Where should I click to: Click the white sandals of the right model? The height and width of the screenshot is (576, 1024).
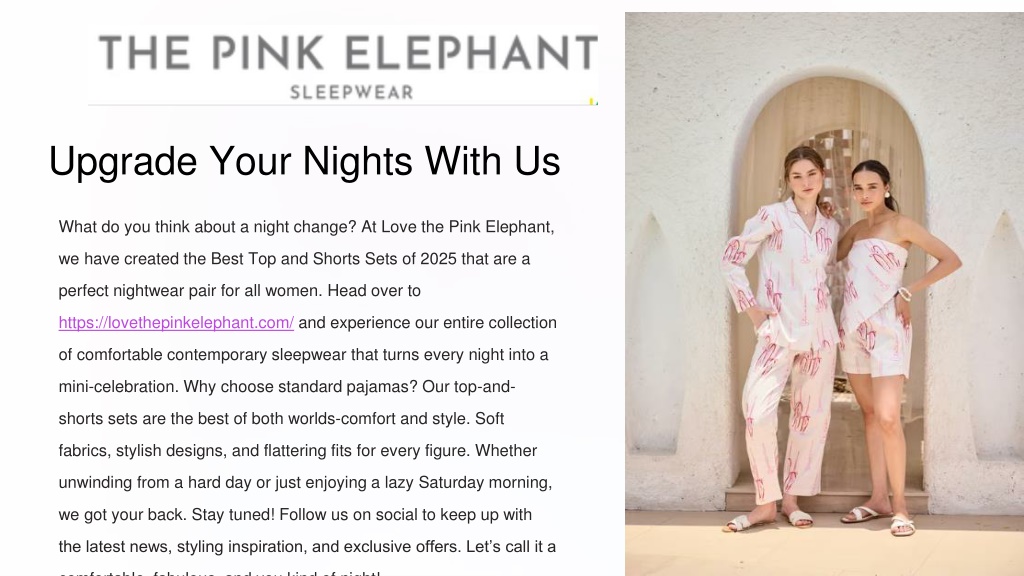pos(878,519)
